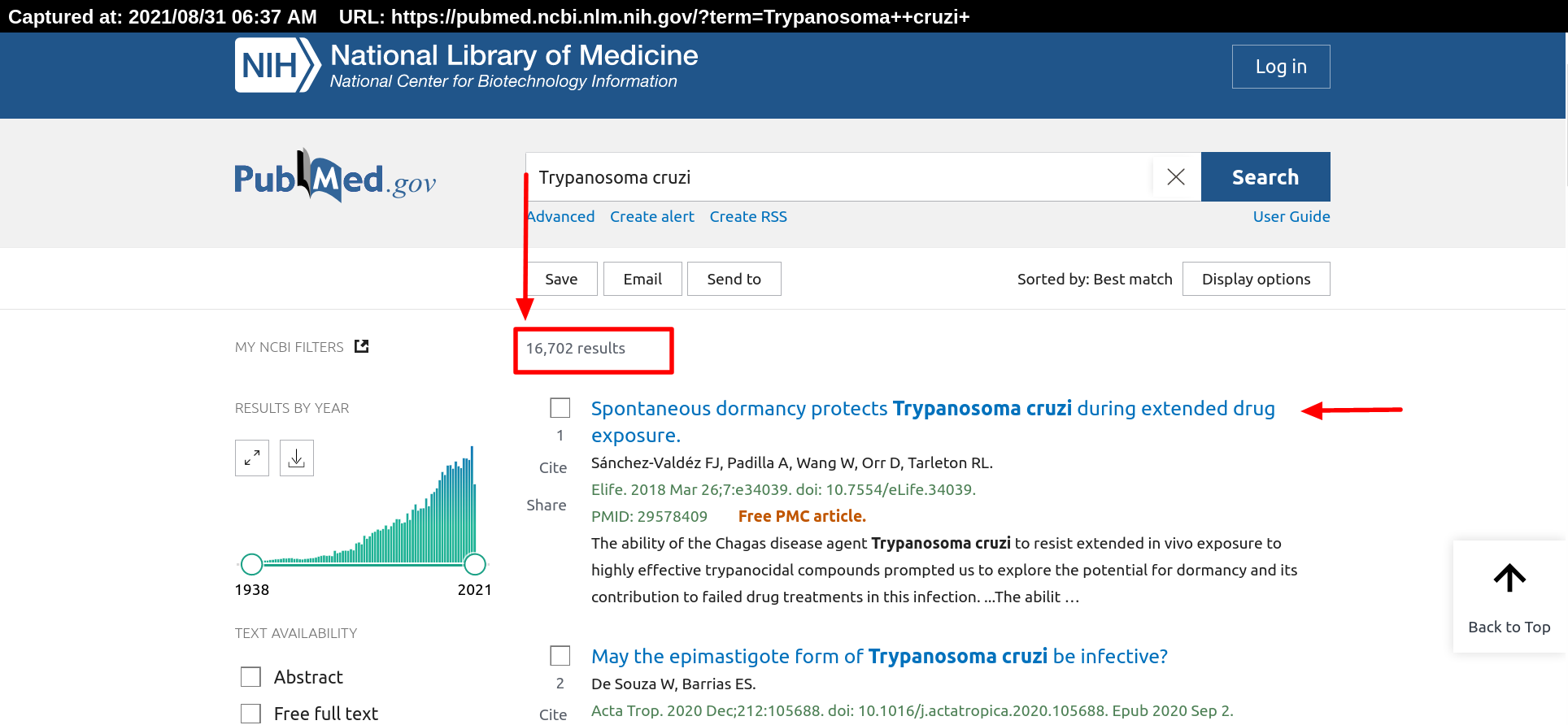
Task: Click the 'MY NCBI FILTERS' heading
Action: 290,347
